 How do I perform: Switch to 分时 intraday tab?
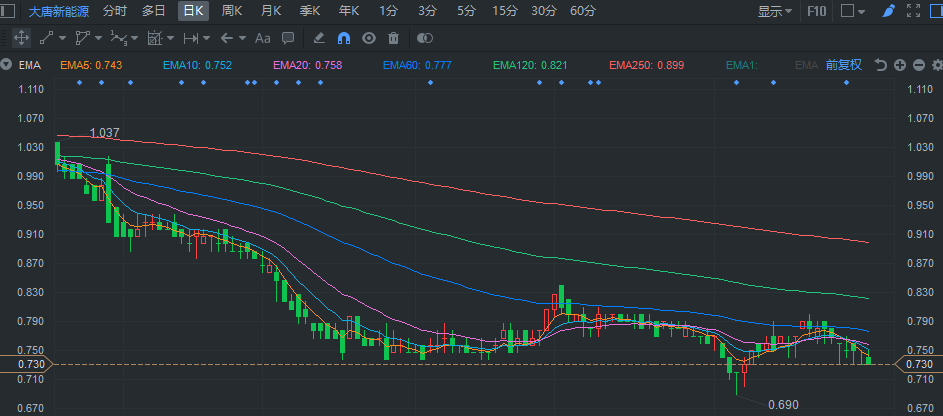coord(115,11)
